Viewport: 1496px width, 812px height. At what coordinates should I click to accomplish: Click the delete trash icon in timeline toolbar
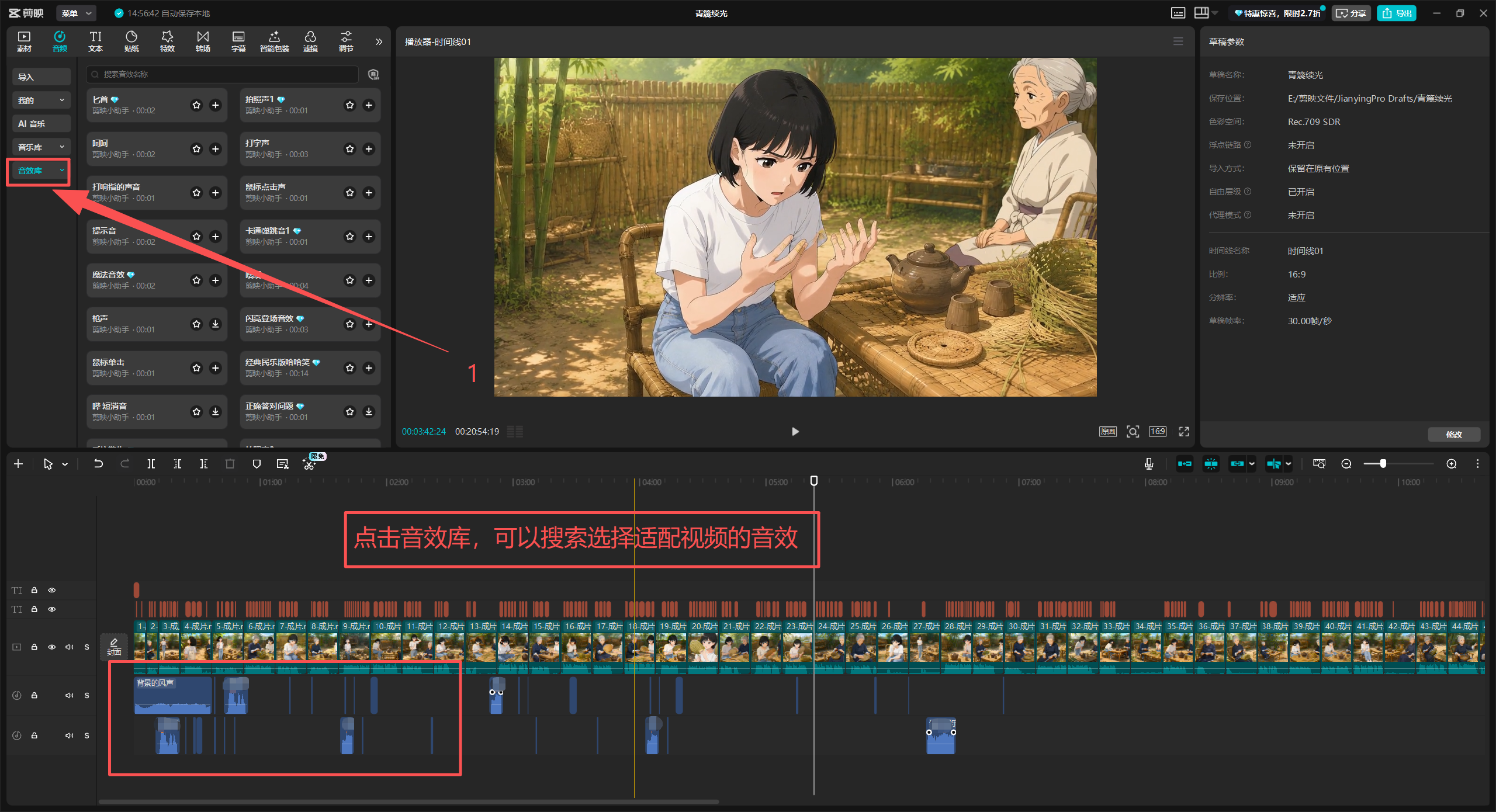[x=230, y=464]
